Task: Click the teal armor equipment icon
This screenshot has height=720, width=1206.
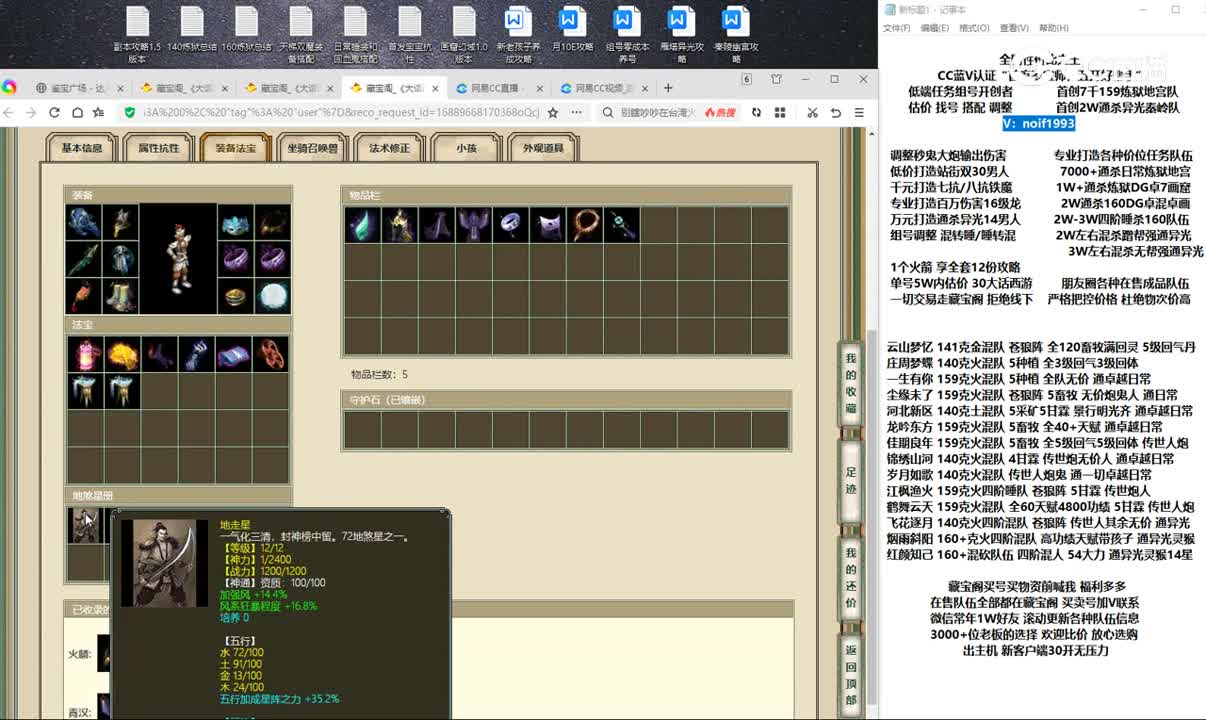Action: coord(120,259)
